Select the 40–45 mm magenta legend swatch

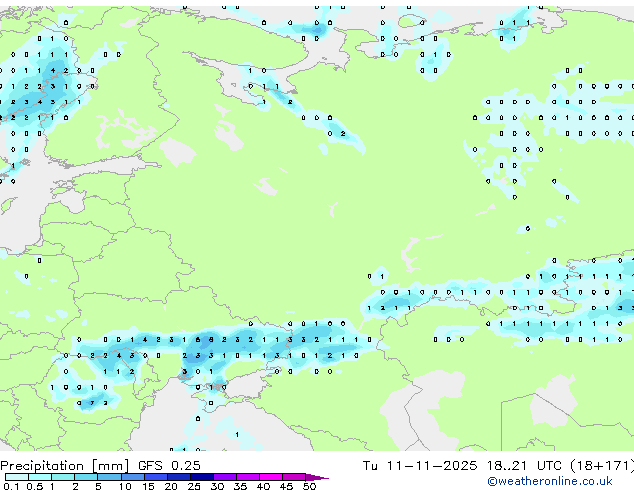click(271, 477)
